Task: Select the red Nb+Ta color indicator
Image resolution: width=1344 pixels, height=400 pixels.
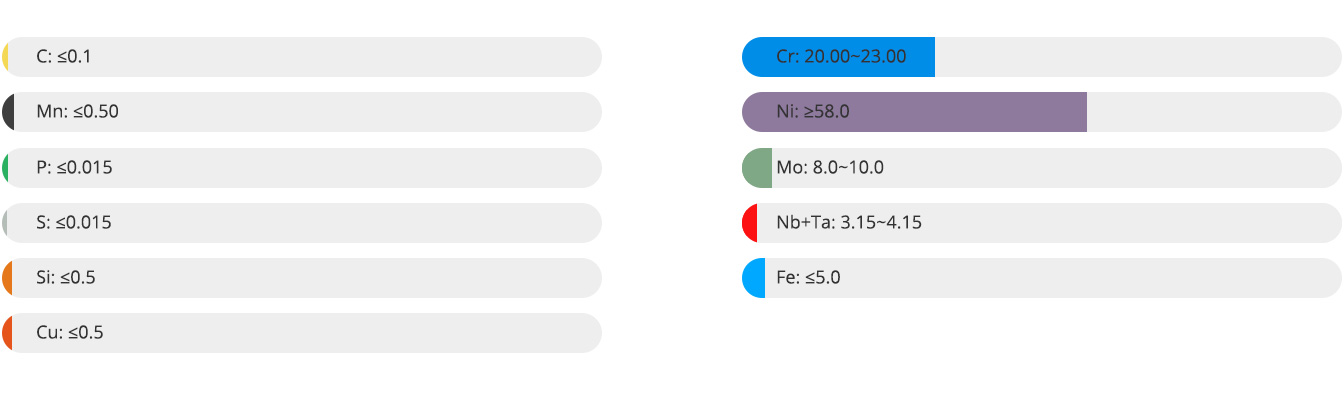Action: coord(750,223)
